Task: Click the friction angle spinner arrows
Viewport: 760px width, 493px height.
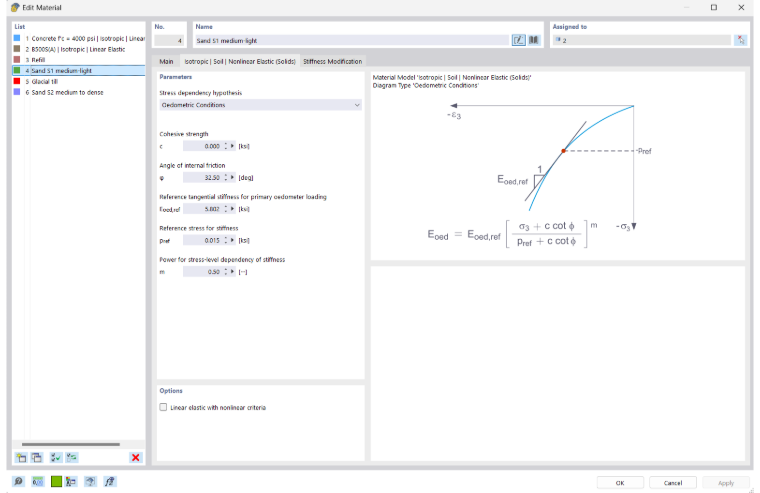Action: tap(225, 177)
